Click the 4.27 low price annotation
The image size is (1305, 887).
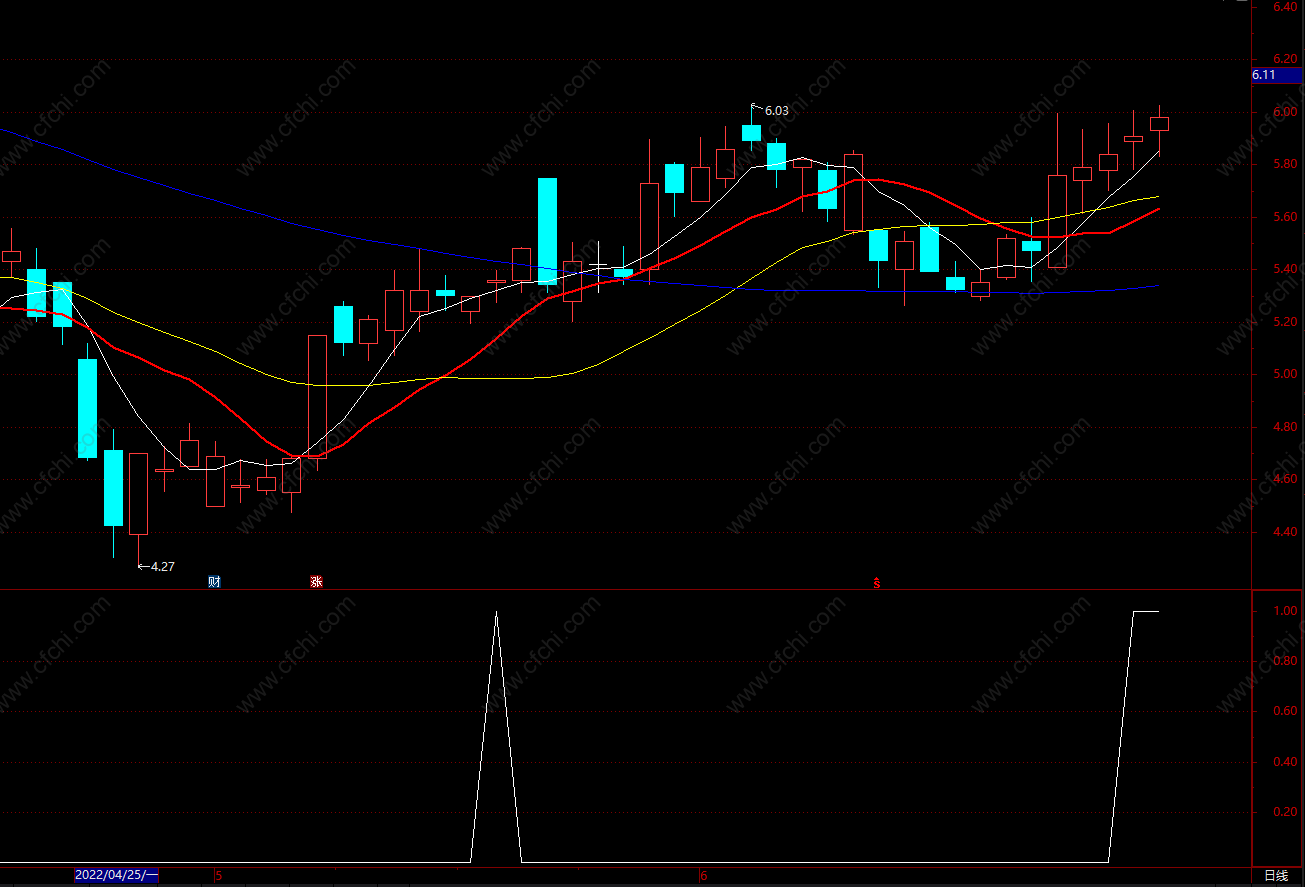point(162,566)
